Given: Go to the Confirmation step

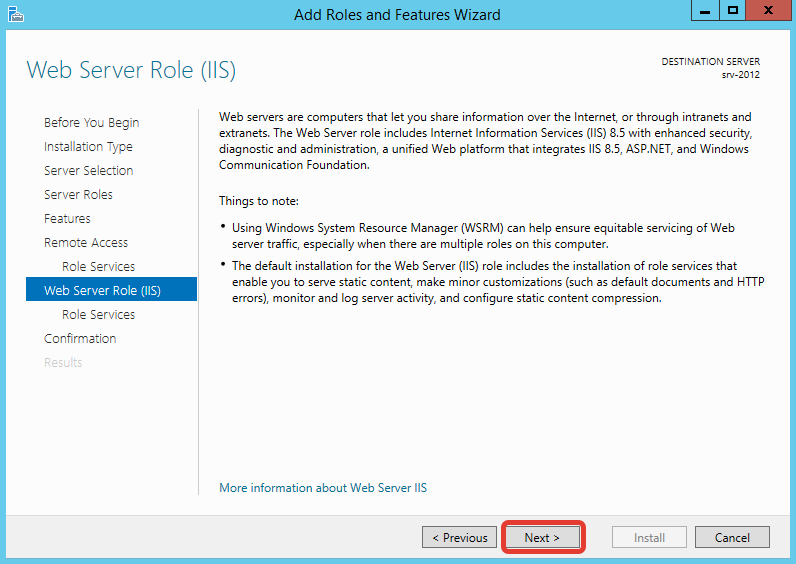Looking at the screenshot, I should [80, 339].
